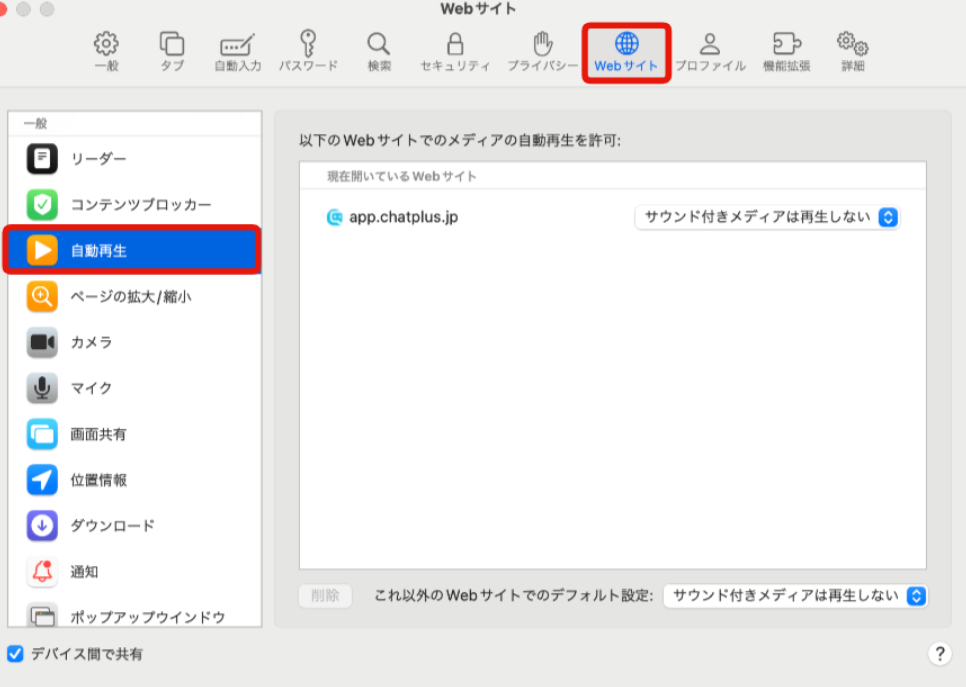Switch to the 検索 search pane
Screen dimensions: 966x687
coord(379,52)
